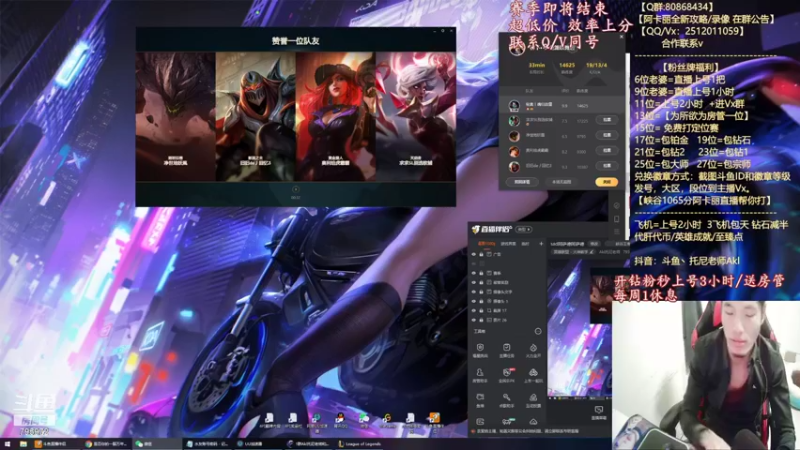Open the chat-bubble danmaku icon under the preview
The width and height of the screenshot is (800, 450).
tap(599, 410)
